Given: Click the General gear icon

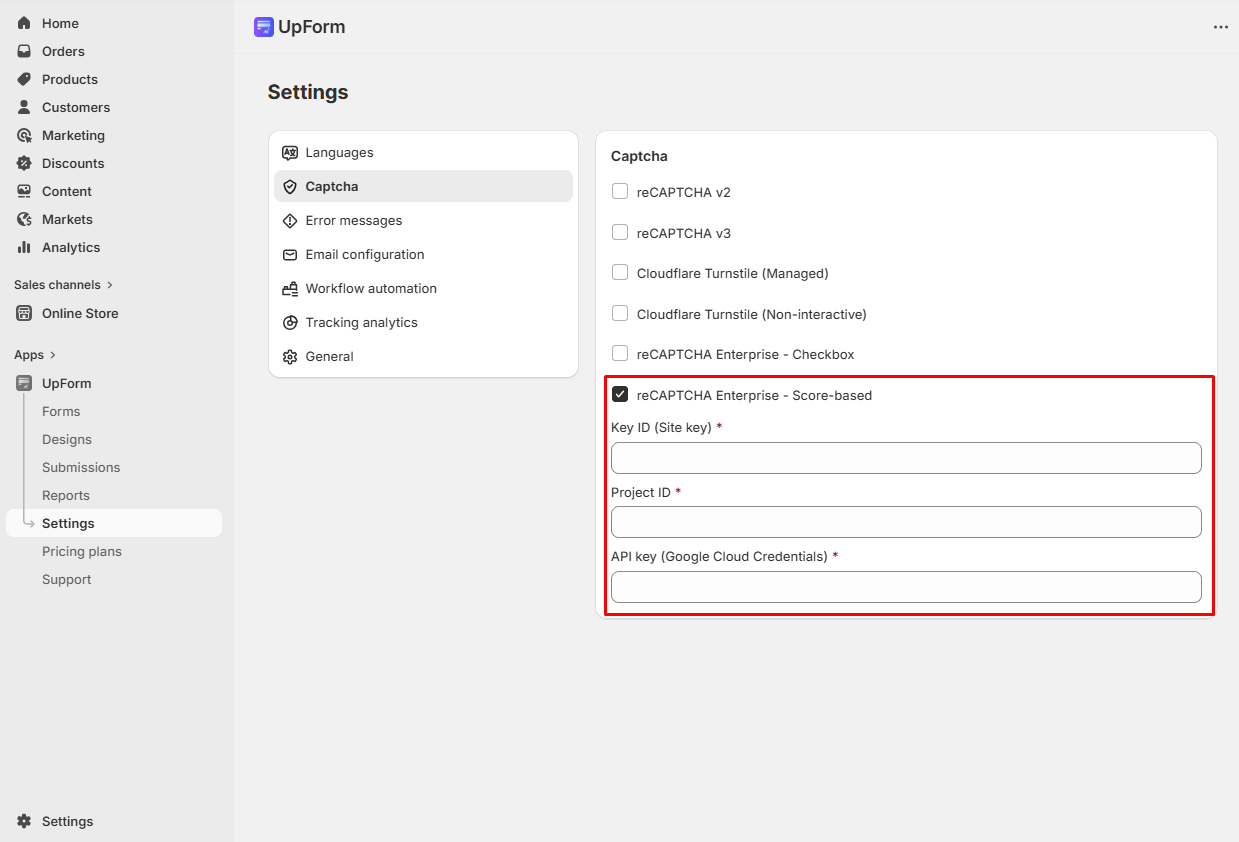Looking at the screenshot, I should (x=290, y=357).
